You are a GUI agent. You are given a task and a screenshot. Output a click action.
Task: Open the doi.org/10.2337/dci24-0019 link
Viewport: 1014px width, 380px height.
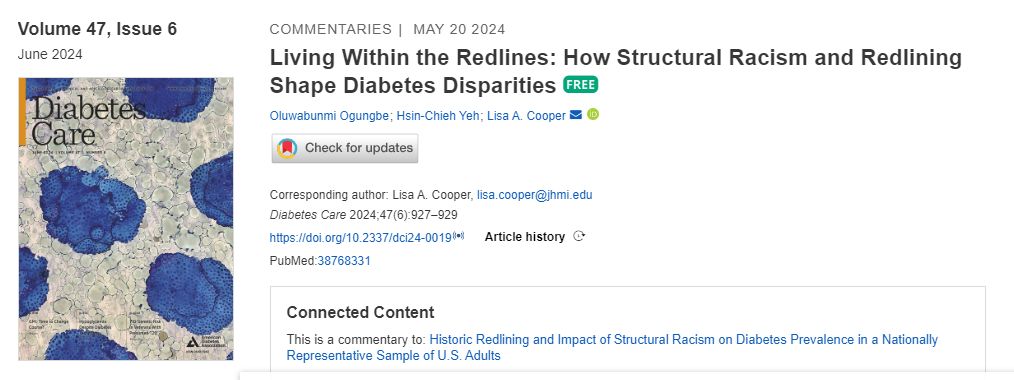[360, 237]
